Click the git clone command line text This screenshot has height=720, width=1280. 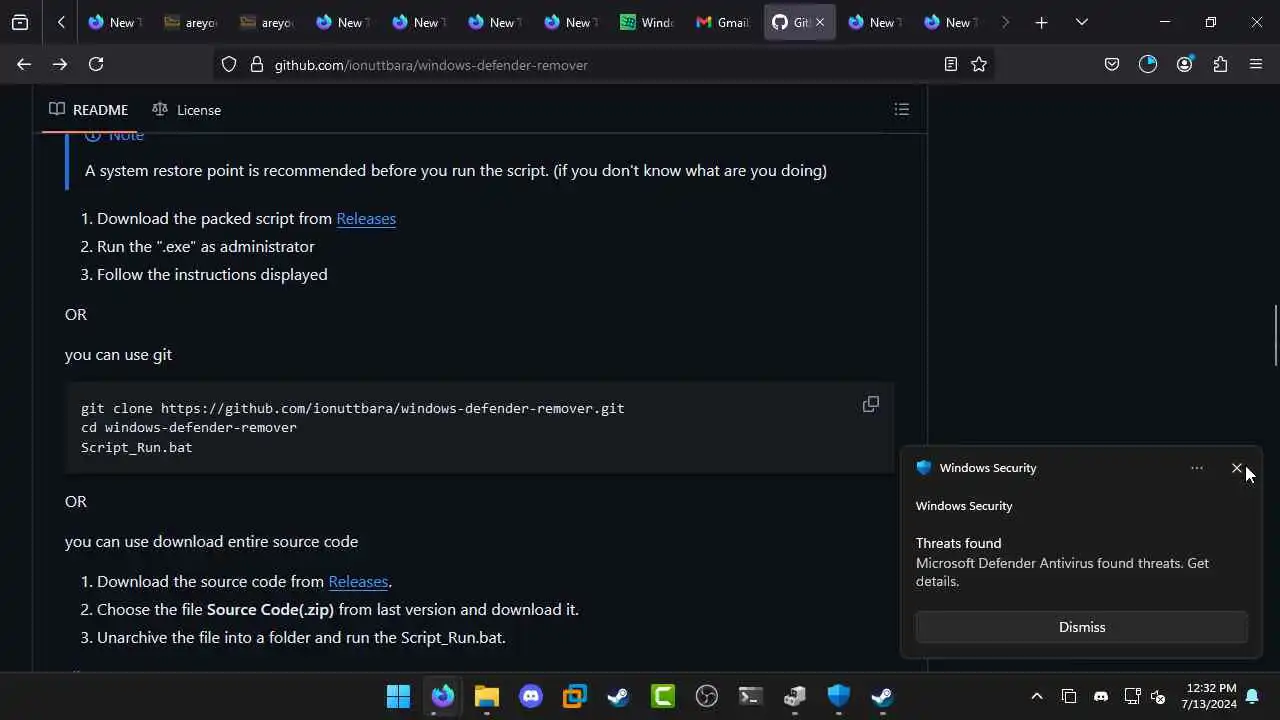click(x=352, y=408)
